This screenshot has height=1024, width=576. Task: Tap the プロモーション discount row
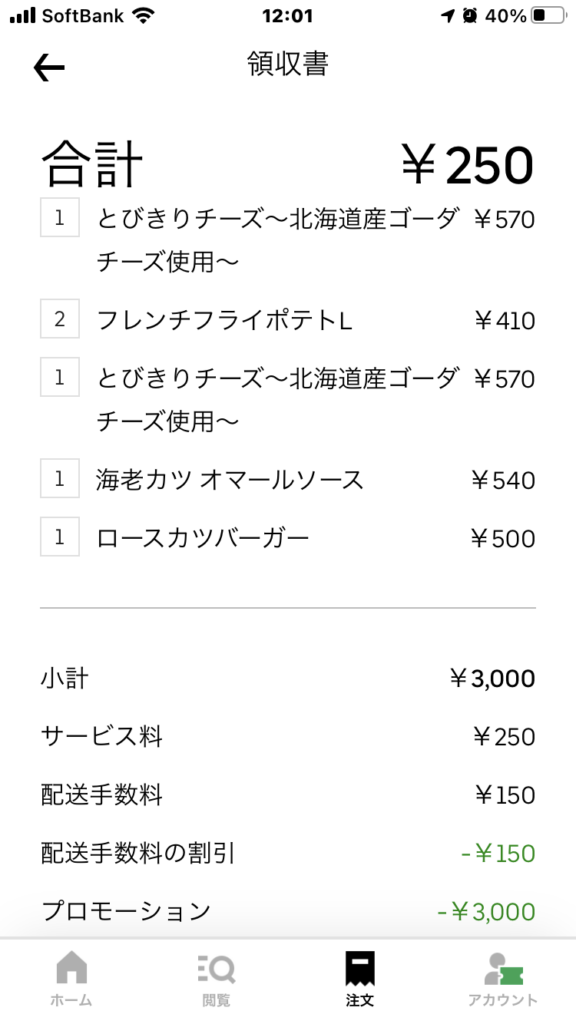[288, 911]
